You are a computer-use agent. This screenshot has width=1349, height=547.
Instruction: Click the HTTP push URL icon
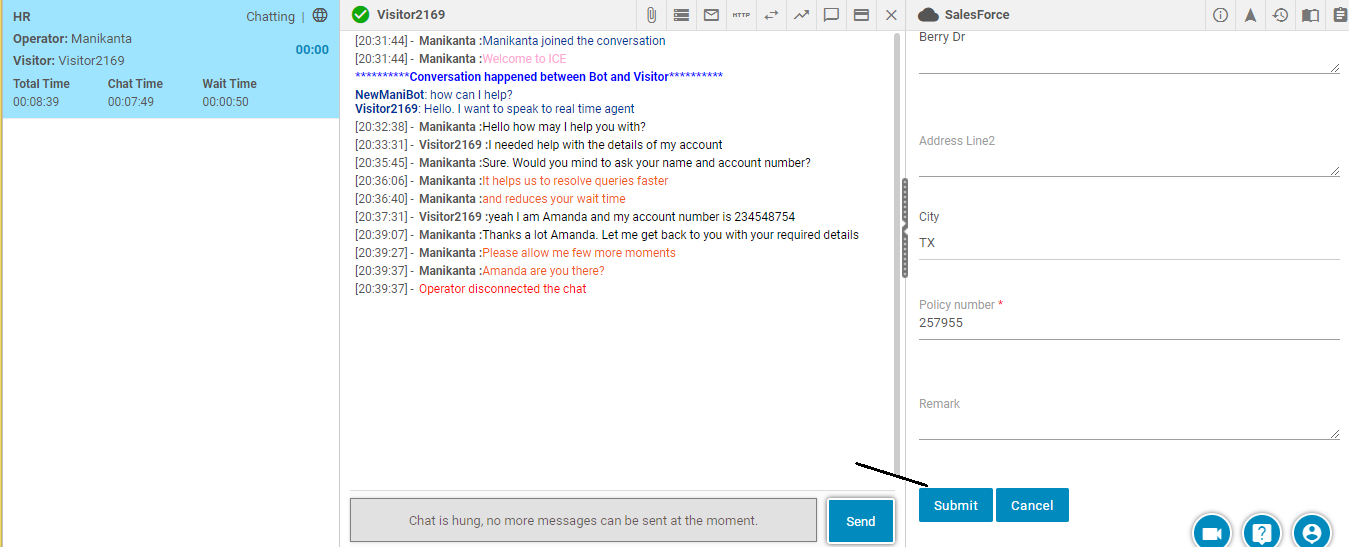point(741,15)
